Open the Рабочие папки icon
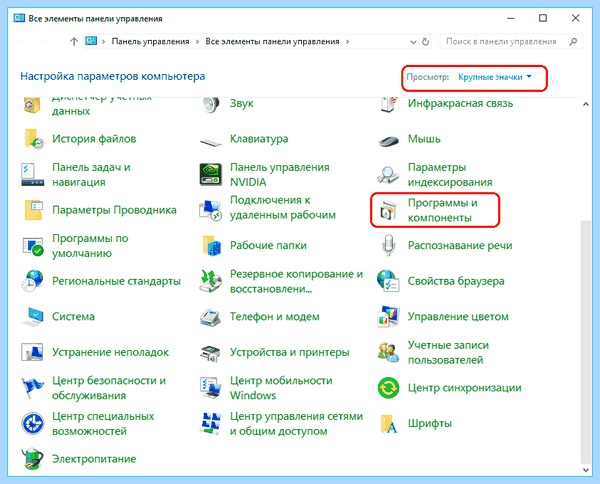This screenshot has width=600, height=484. click(211, 246)
